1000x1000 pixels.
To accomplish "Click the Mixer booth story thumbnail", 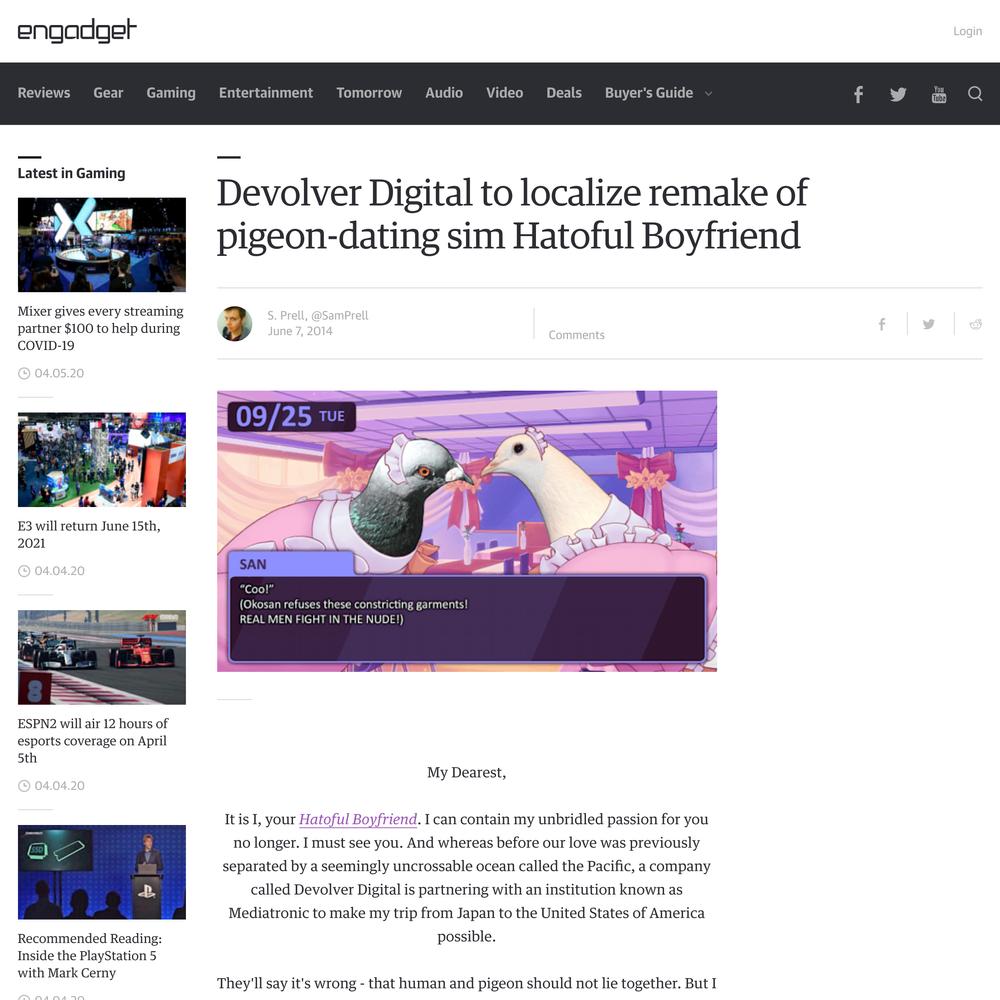I will [102, 245].
